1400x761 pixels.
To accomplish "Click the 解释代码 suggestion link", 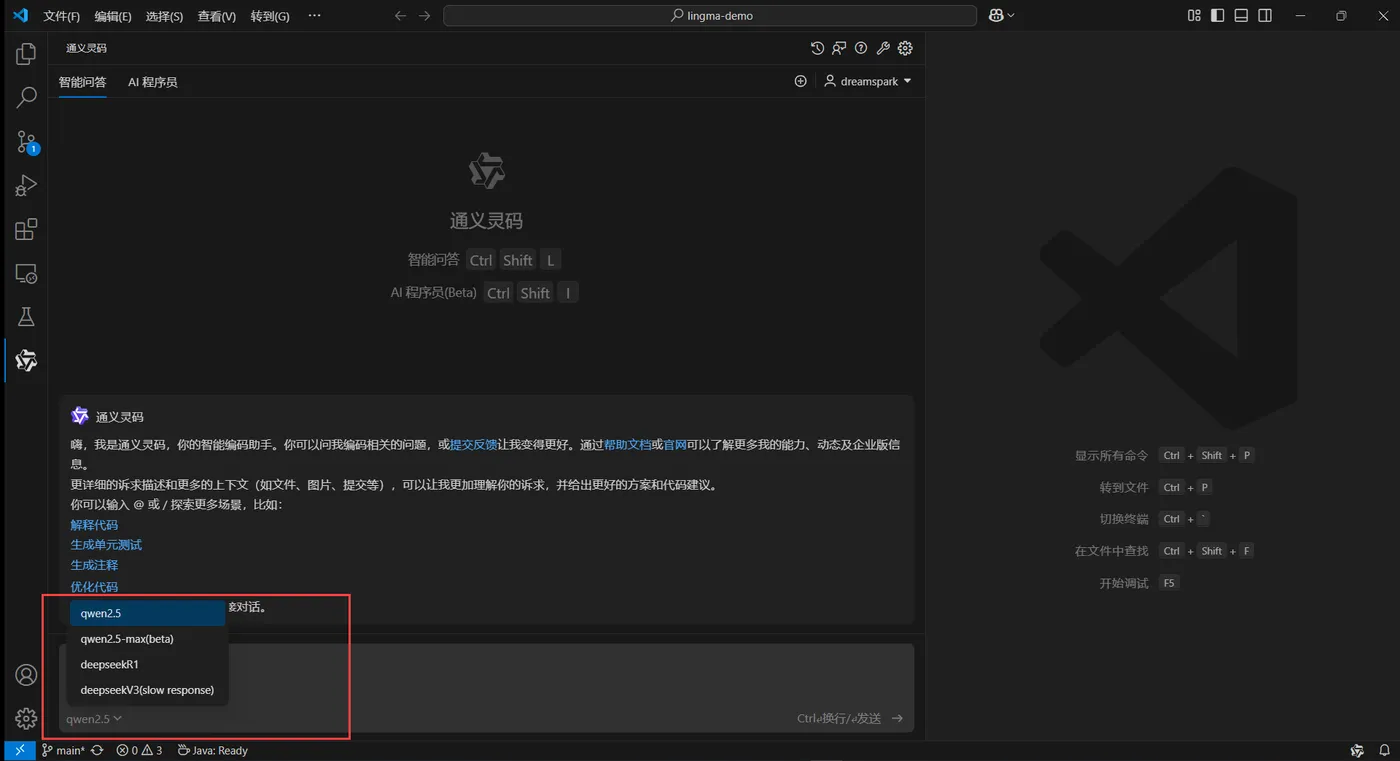I will click(94, 524).
